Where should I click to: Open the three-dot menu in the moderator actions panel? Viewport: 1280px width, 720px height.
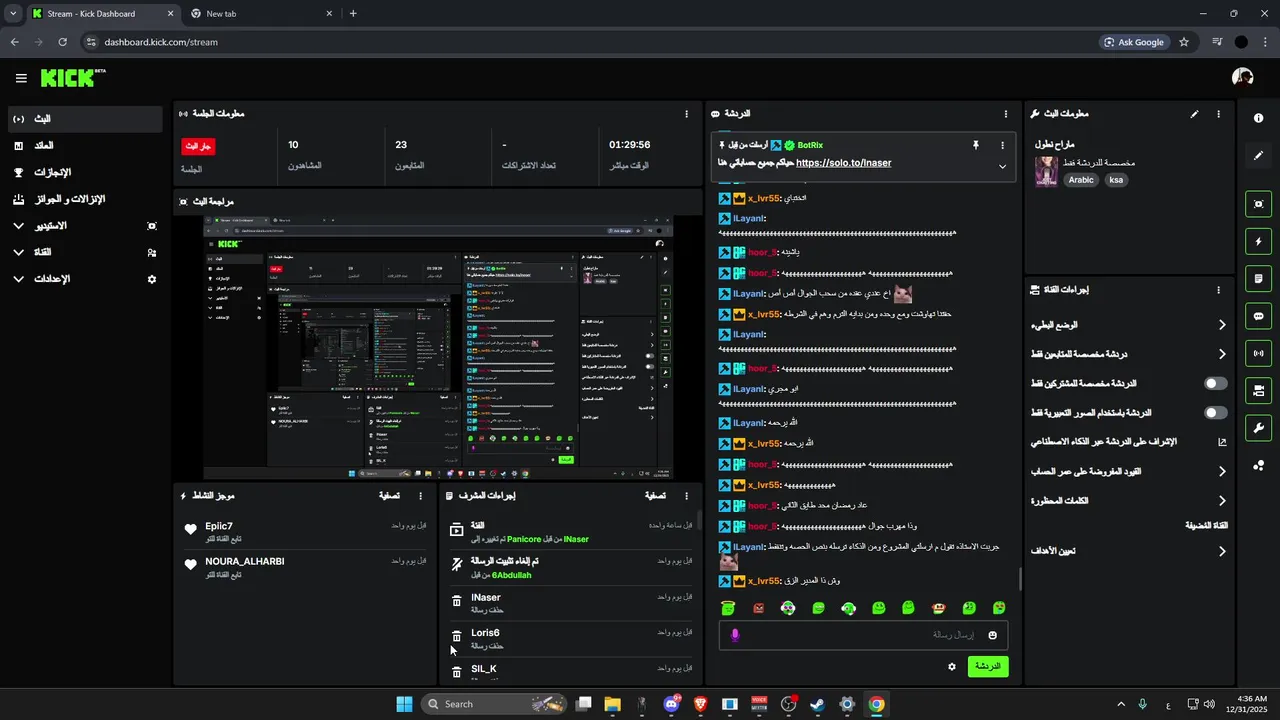pyautogui.click(x=686, y=495)
